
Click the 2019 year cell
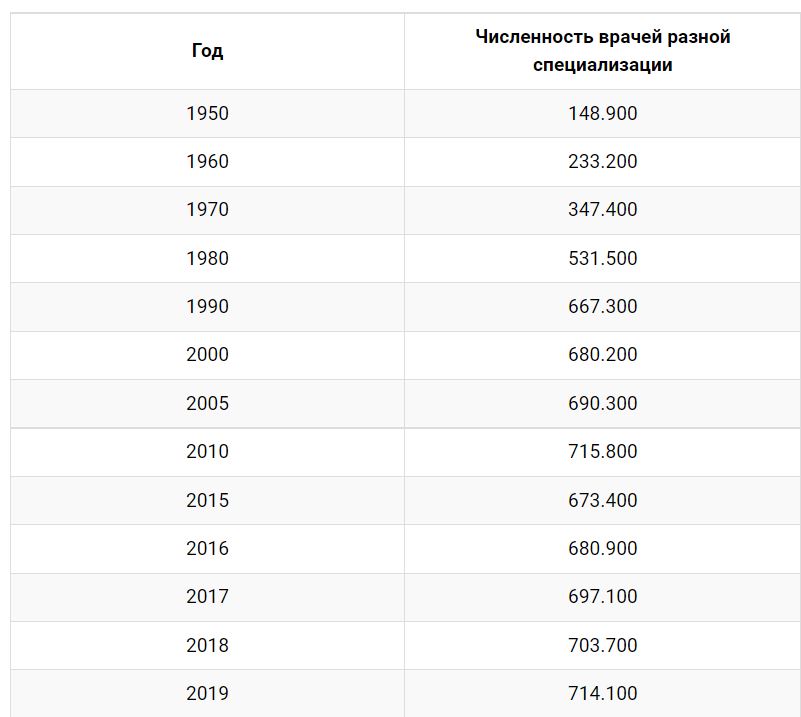tap(207, 694)
